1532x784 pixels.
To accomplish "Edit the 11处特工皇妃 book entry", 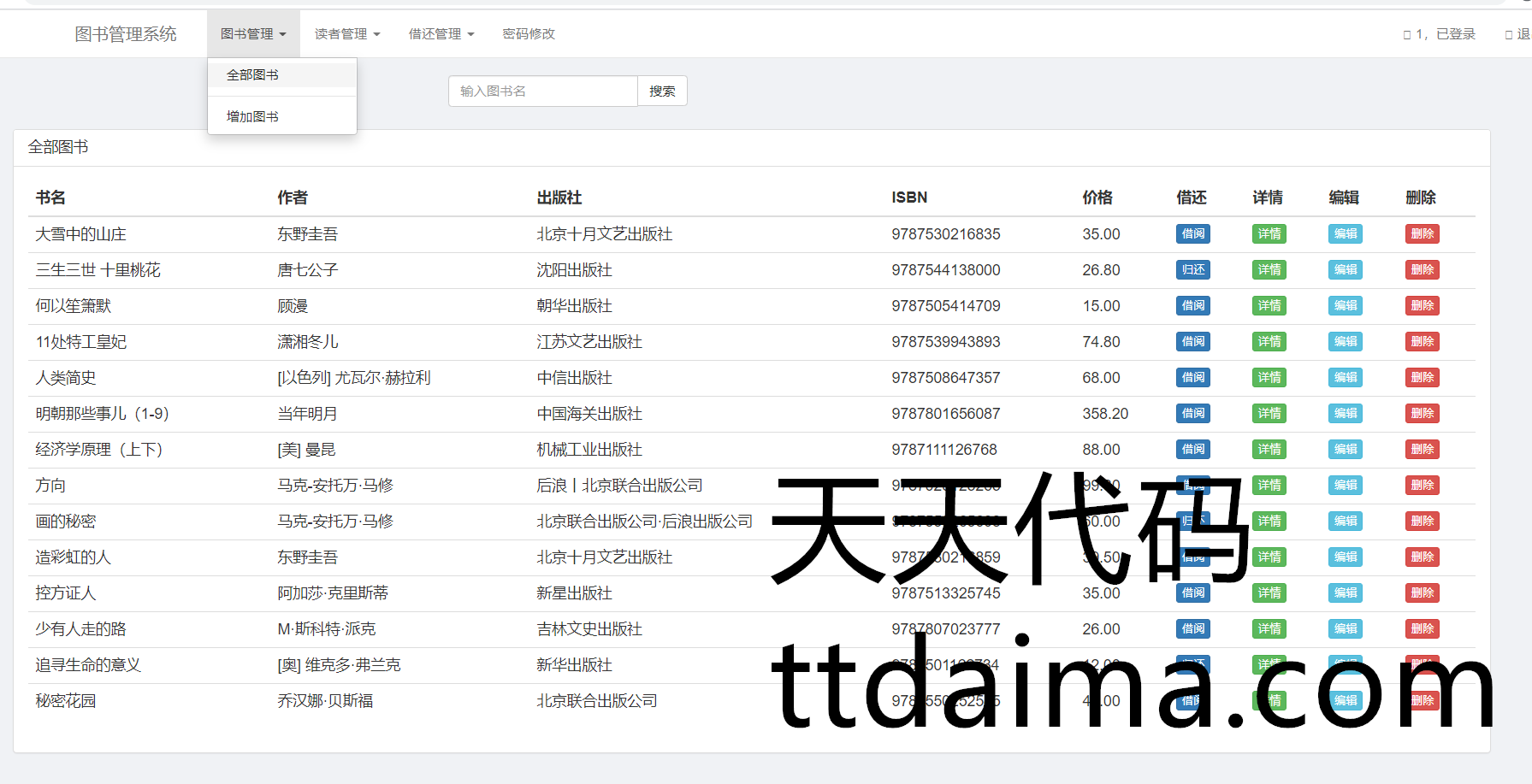I will click(1345, 342).
